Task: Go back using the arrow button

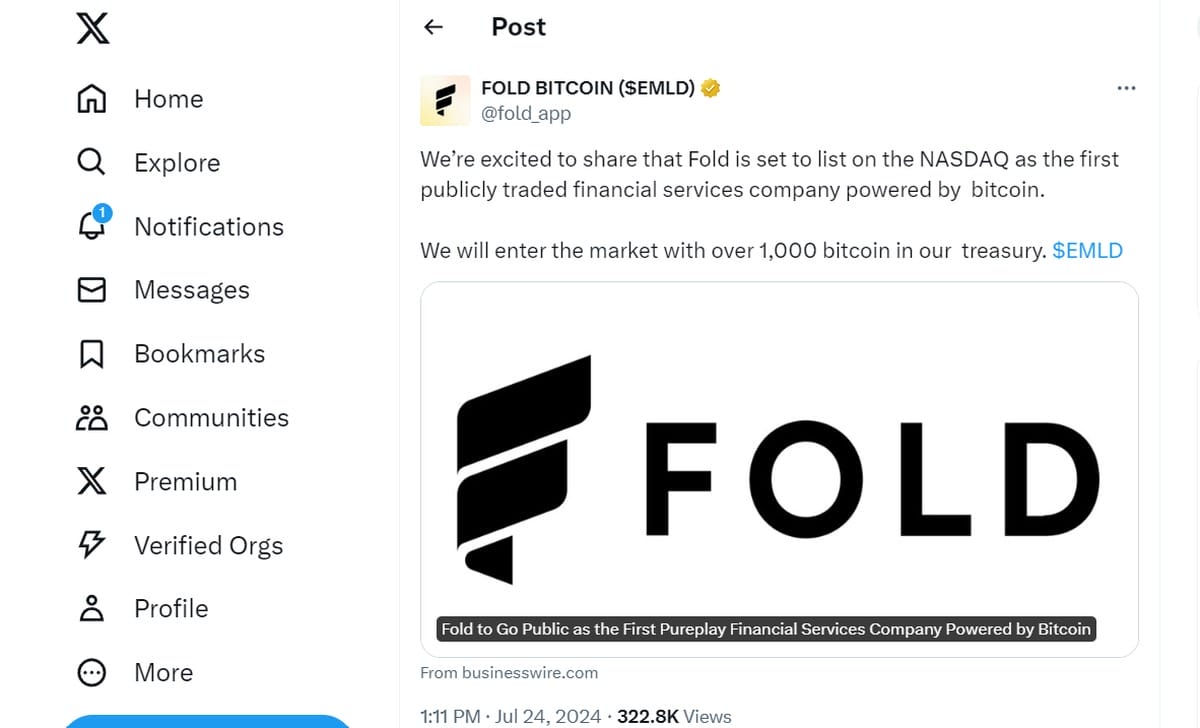Action: tap(433, 27)
